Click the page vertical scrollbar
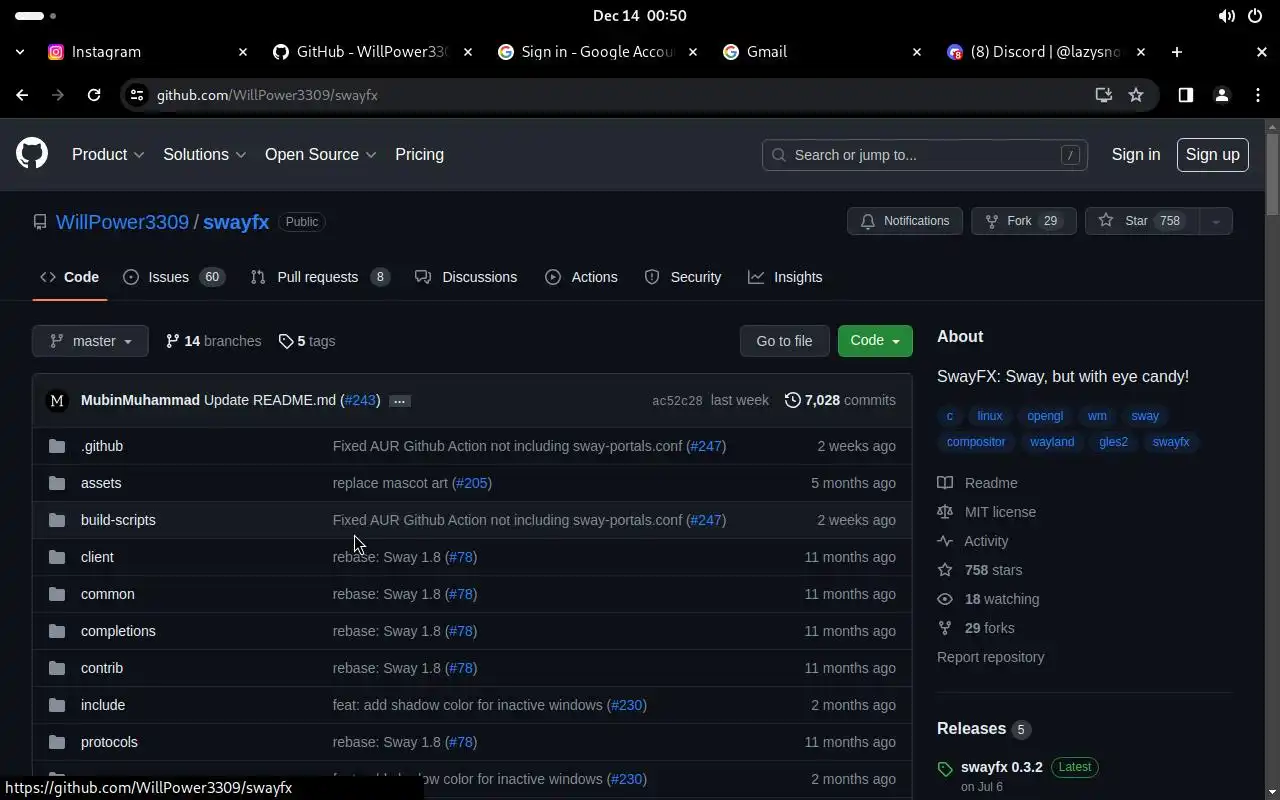1280x800 pixels. pos(1272,173)
